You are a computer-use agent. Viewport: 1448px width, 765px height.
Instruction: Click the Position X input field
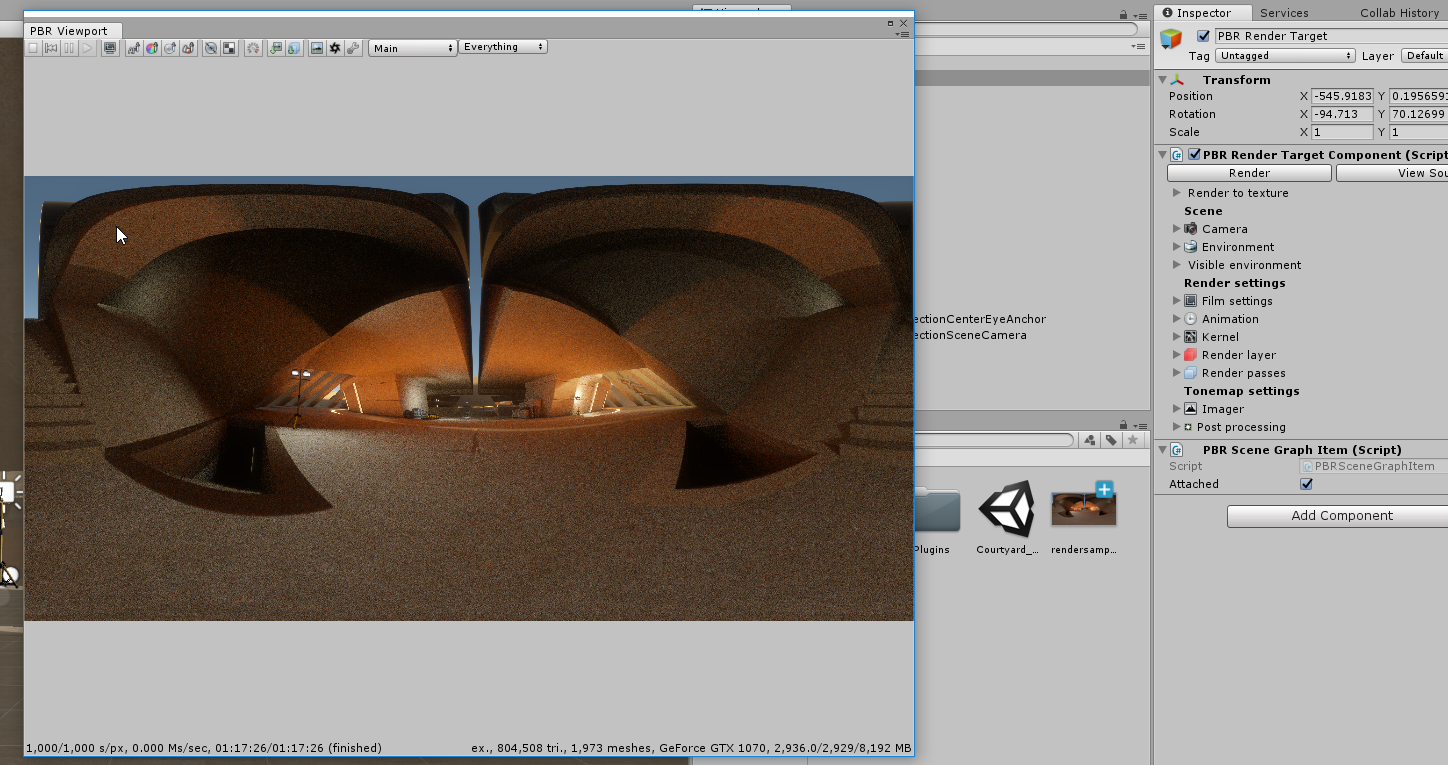coord(1341,96)
